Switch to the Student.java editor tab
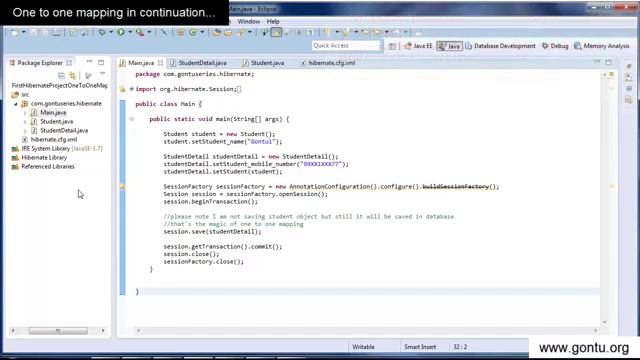 click(x=263, y=63)
